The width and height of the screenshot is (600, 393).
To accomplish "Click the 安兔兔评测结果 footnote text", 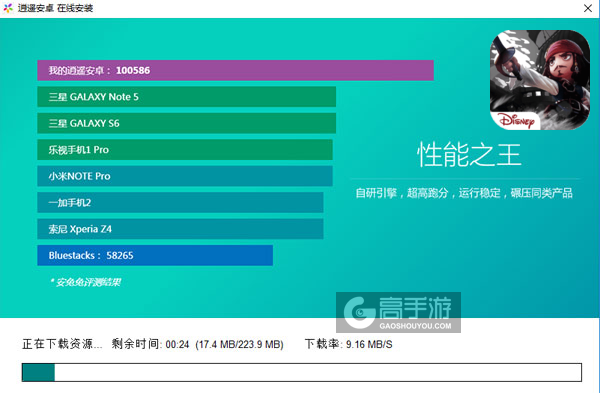I will click(86, 282).
